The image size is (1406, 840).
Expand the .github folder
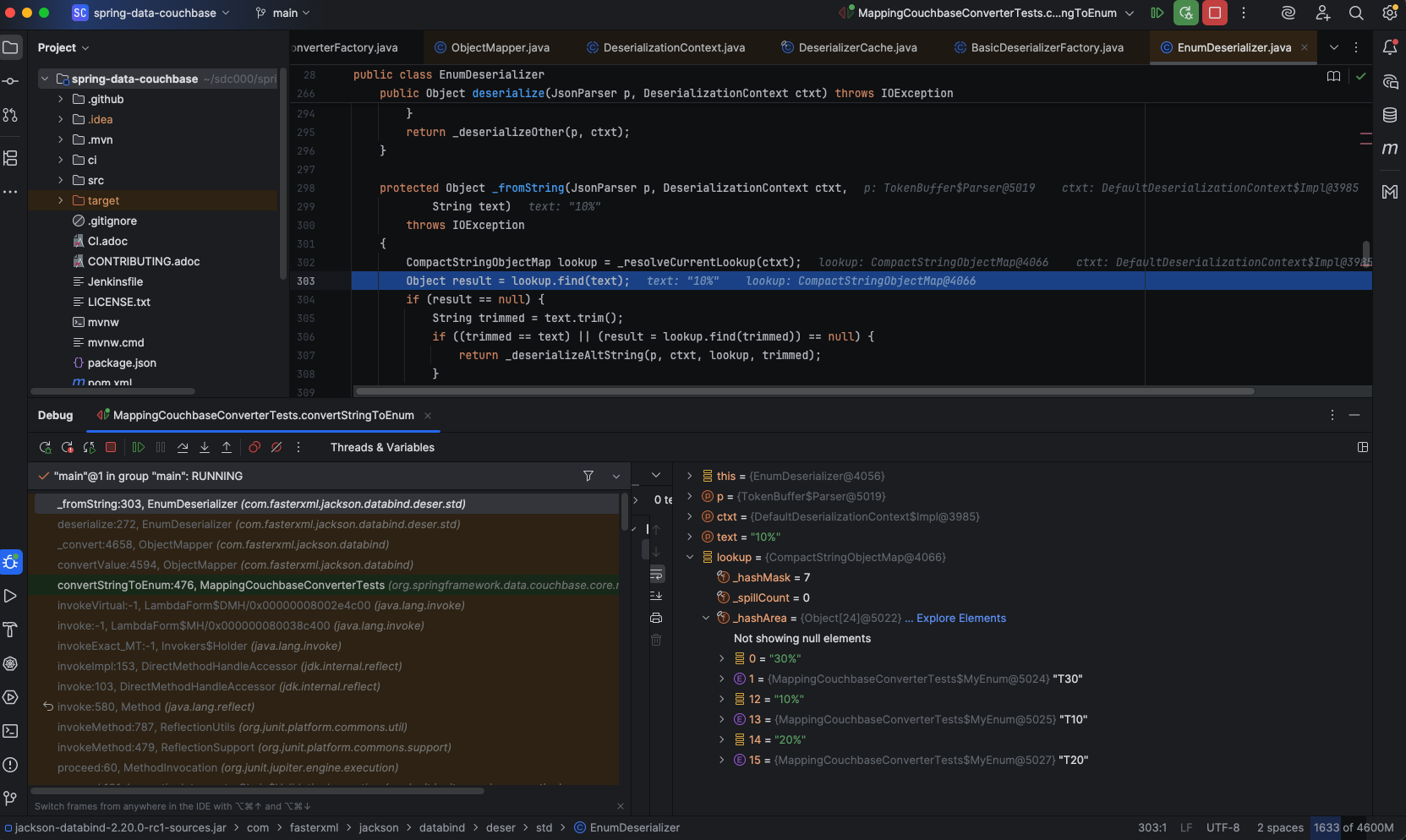click(x=60, y=99)
